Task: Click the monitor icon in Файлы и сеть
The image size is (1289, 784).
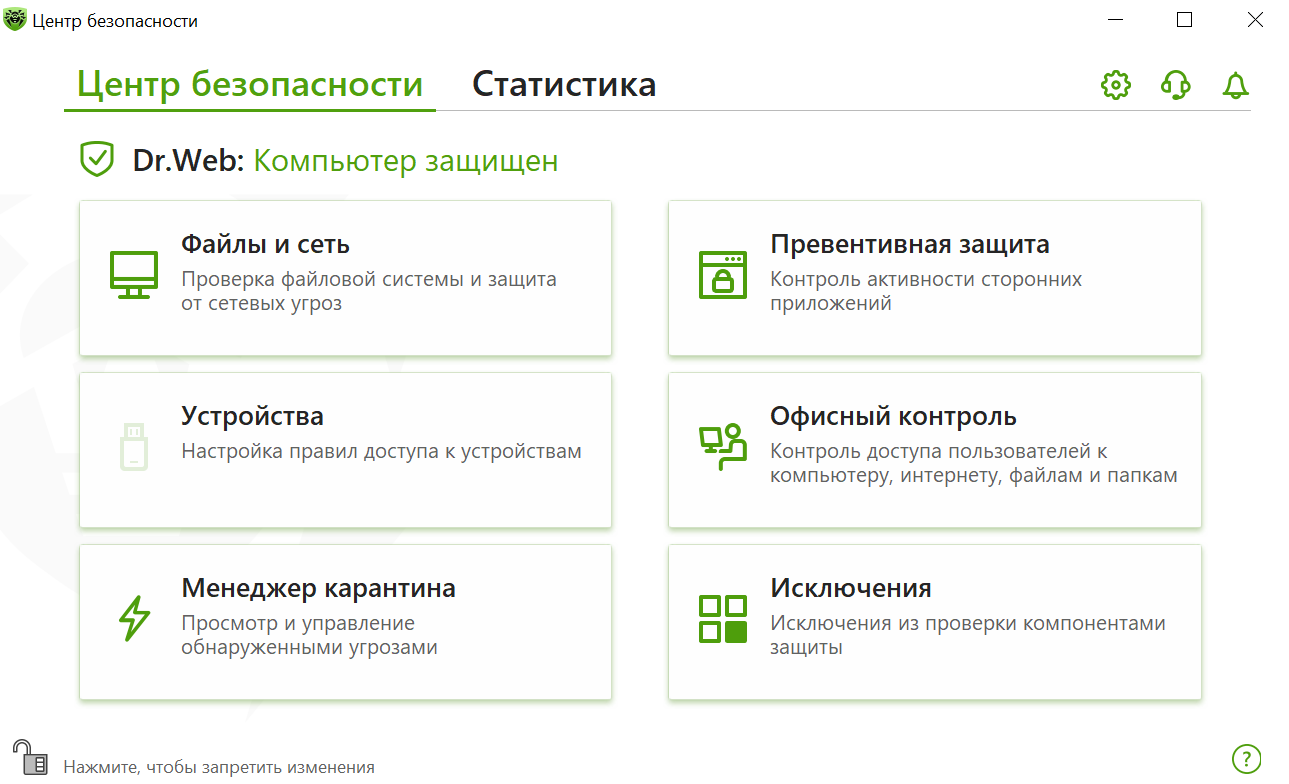Action: pyautogui.click(x=133, y=275)
